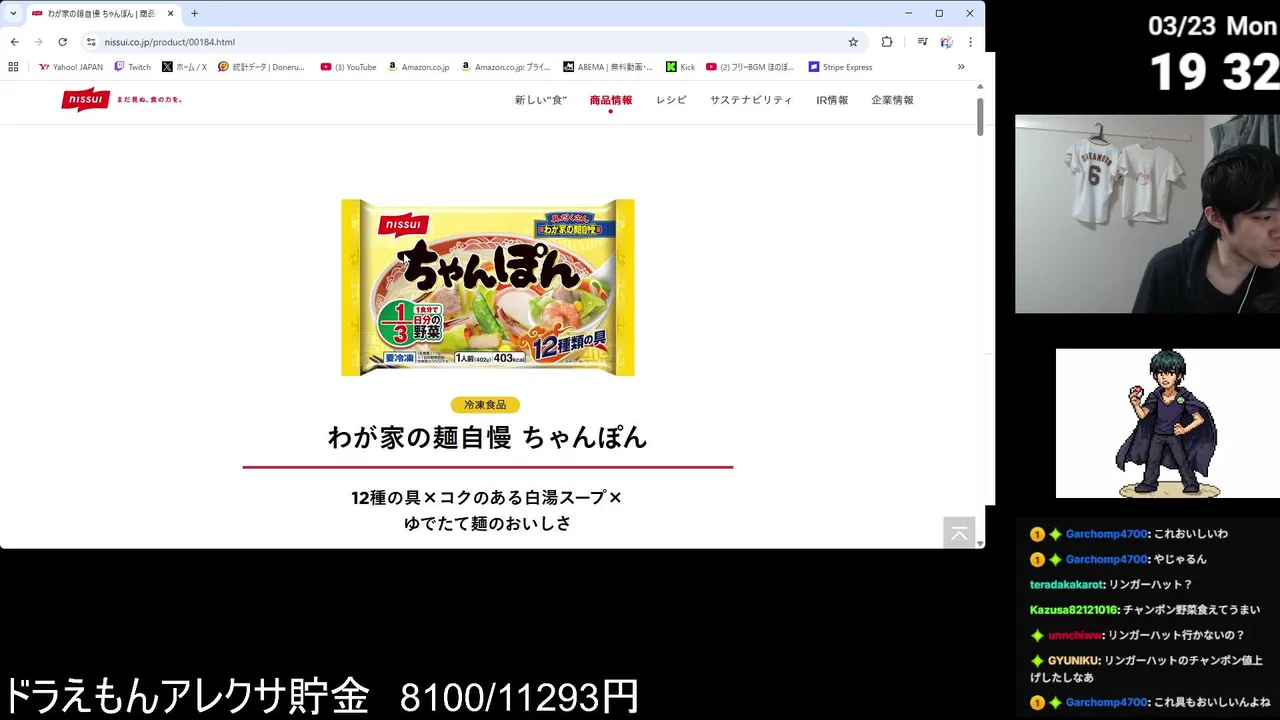The image size is (1280, 720).
Task: Click the Nissui logo in site header
Action: click(x=85, y=99)
